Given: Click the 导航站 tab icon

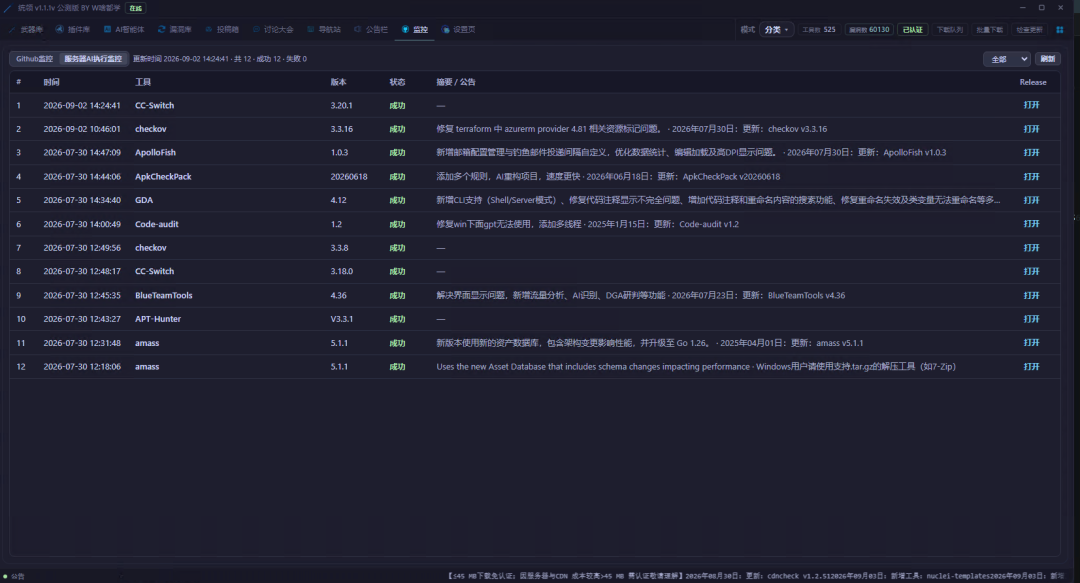Looking at the screenshot, I should click(x=311, y=30).
